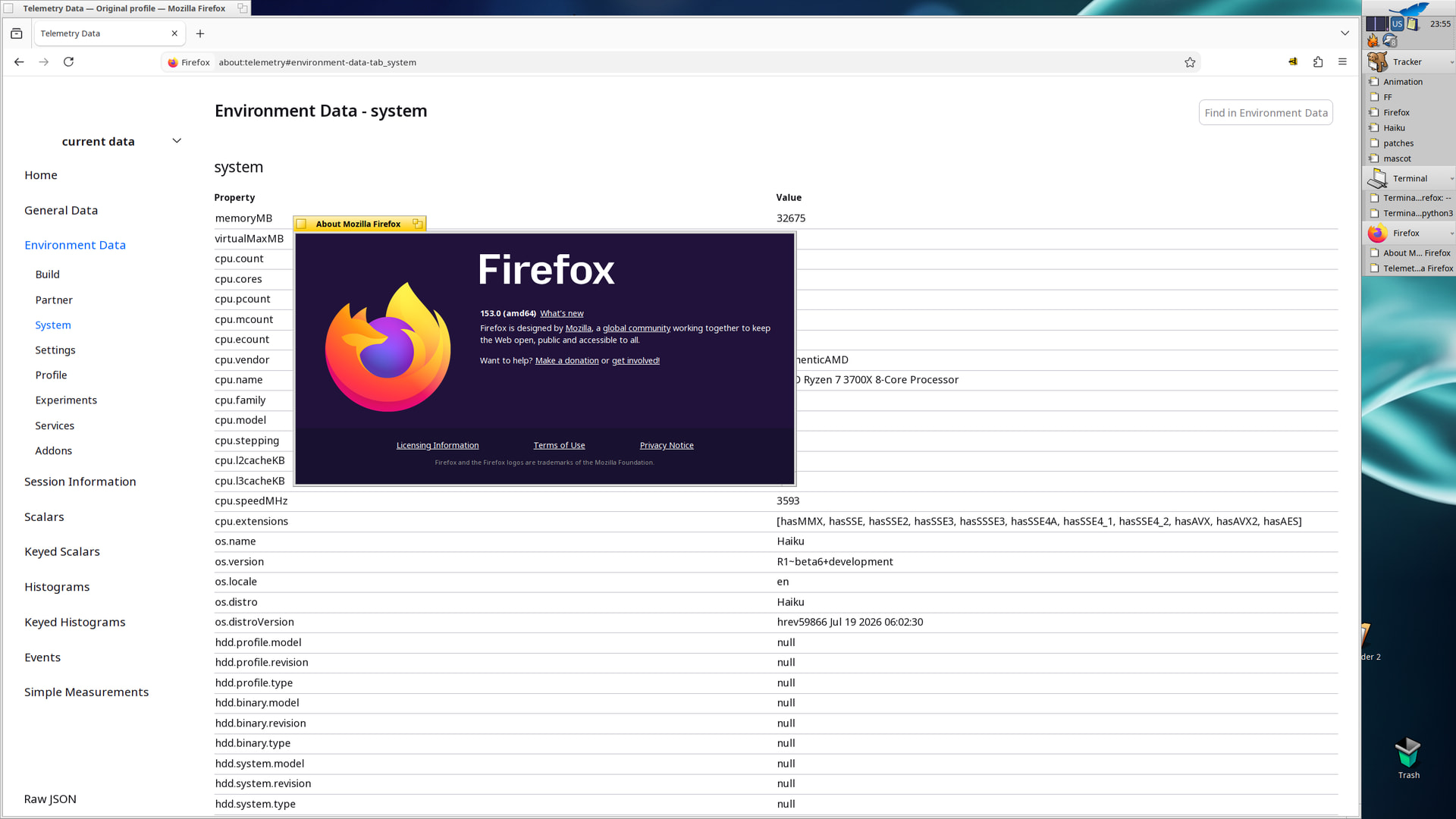This screenshot has width=1456, height=819.
Task: Open the Extensions puzzle-piece menu
Action: coord(1318,62)
